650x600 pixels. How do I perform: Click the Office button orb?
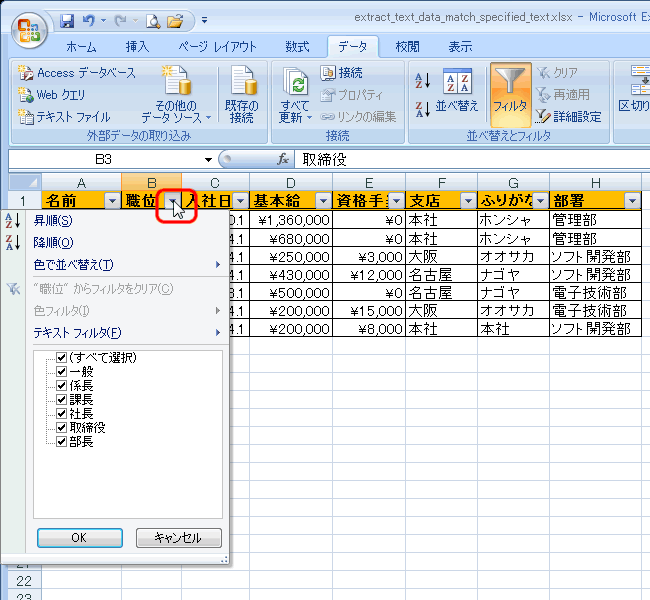(x=29, y=31)
